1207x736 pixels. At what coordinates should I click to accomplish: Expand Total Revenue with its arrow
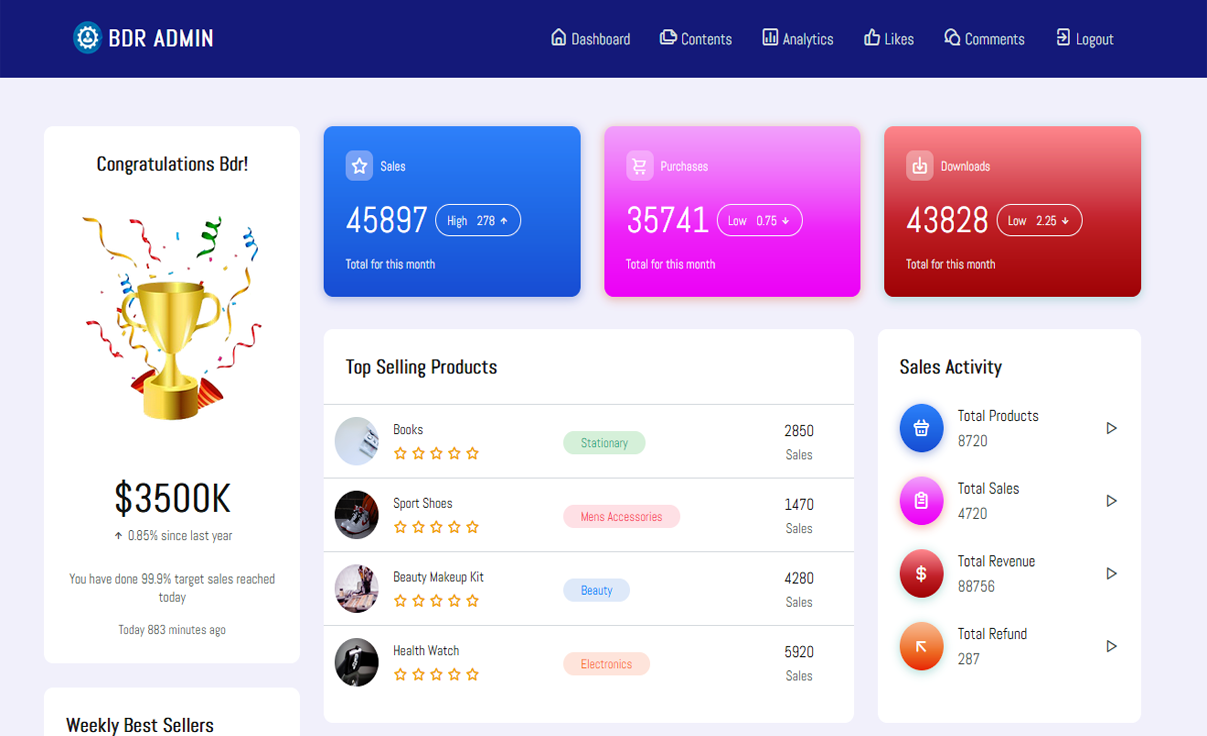click(x=1111, y=574)
